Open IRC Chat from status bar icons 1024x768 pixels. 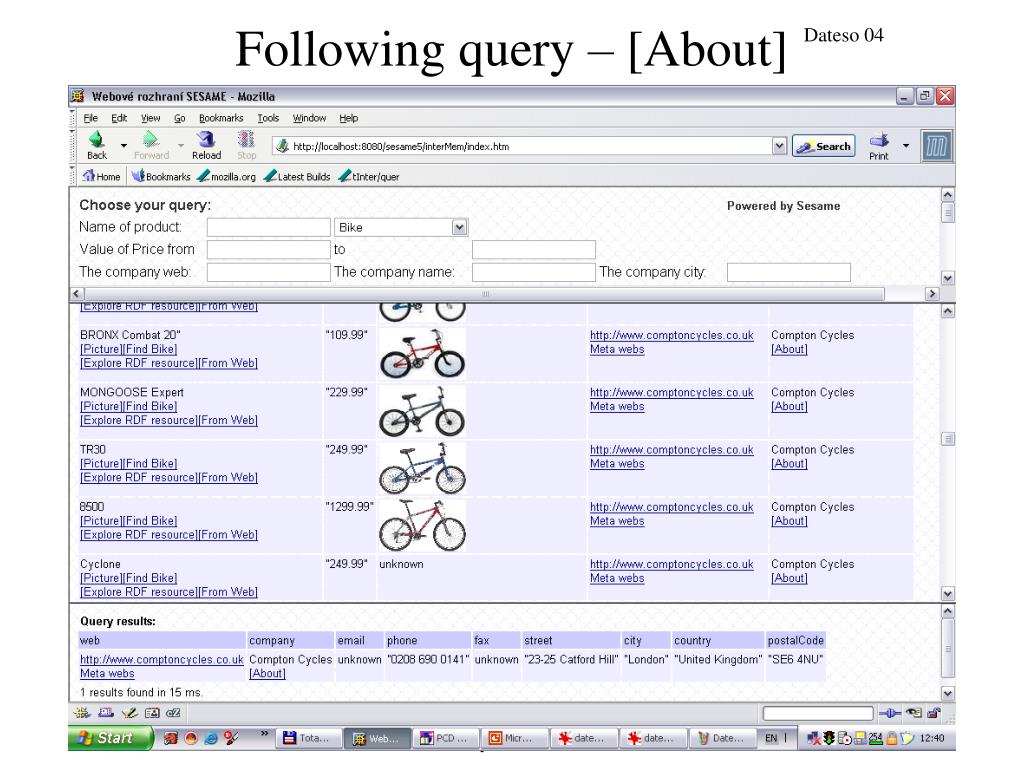[173, 712]
